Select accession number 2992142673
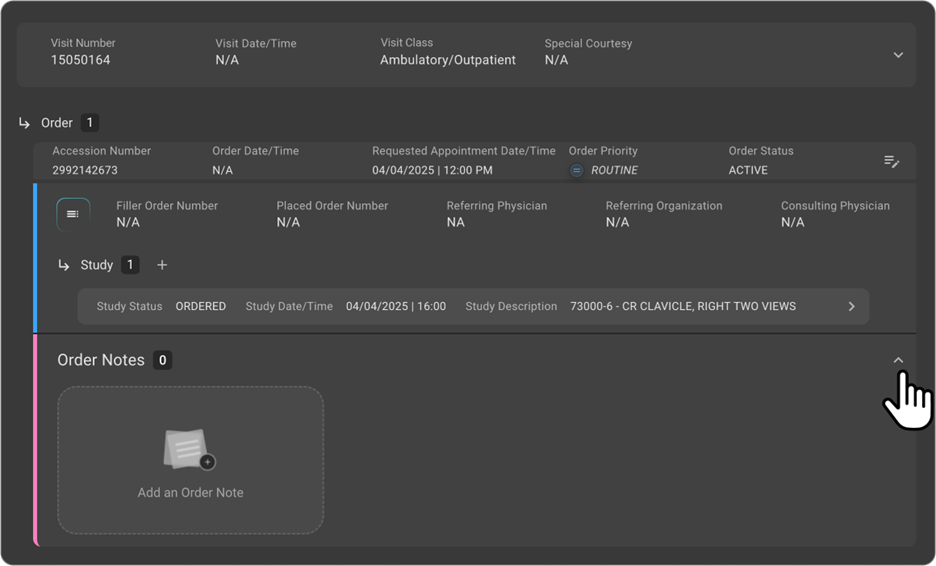The image size is (936, 566). pyautogui.click(x=85, y=171)
